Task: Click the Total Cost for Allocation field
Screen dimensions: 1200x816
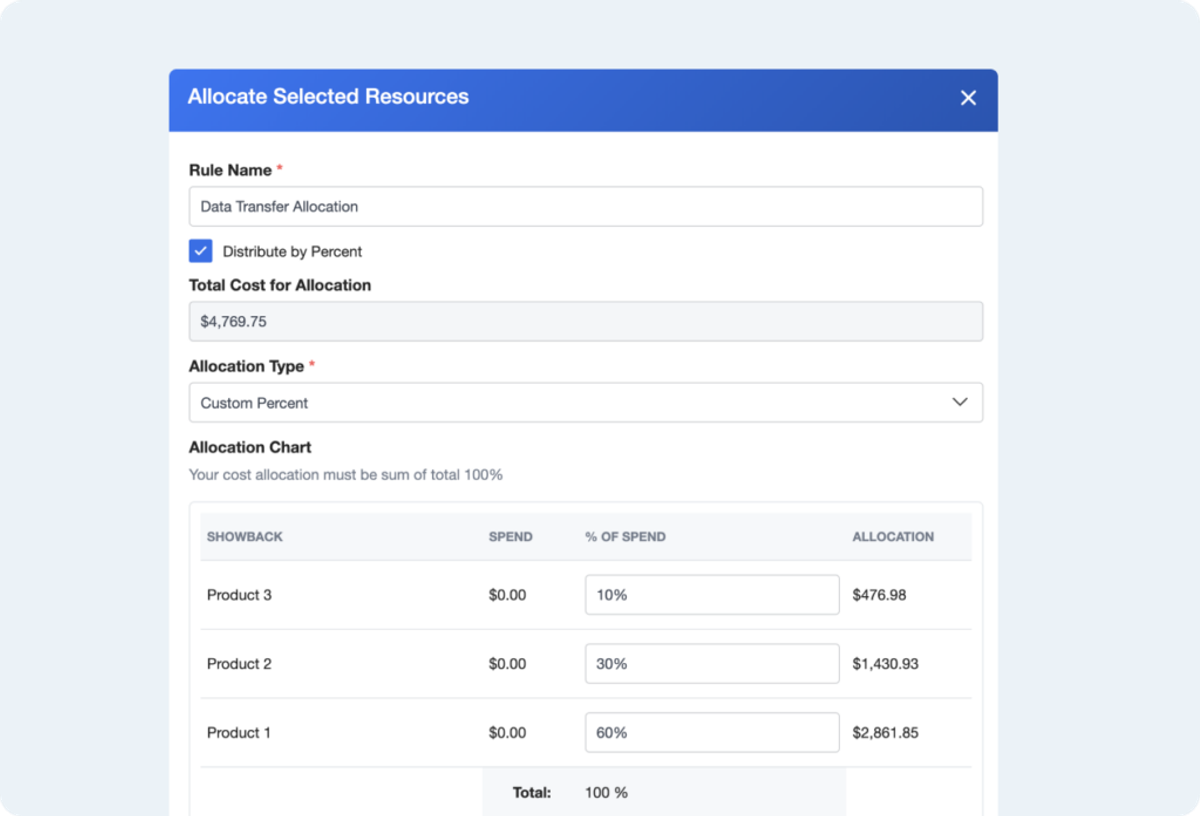Action: 586,321
